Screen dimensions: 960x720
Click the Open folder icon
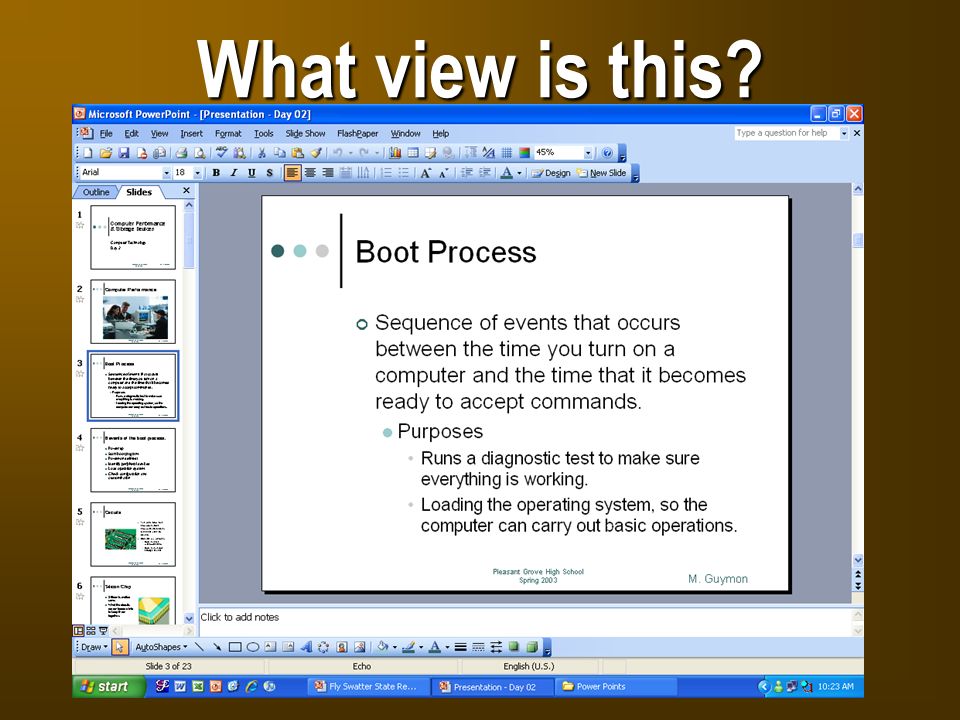(x=106, y=152)
